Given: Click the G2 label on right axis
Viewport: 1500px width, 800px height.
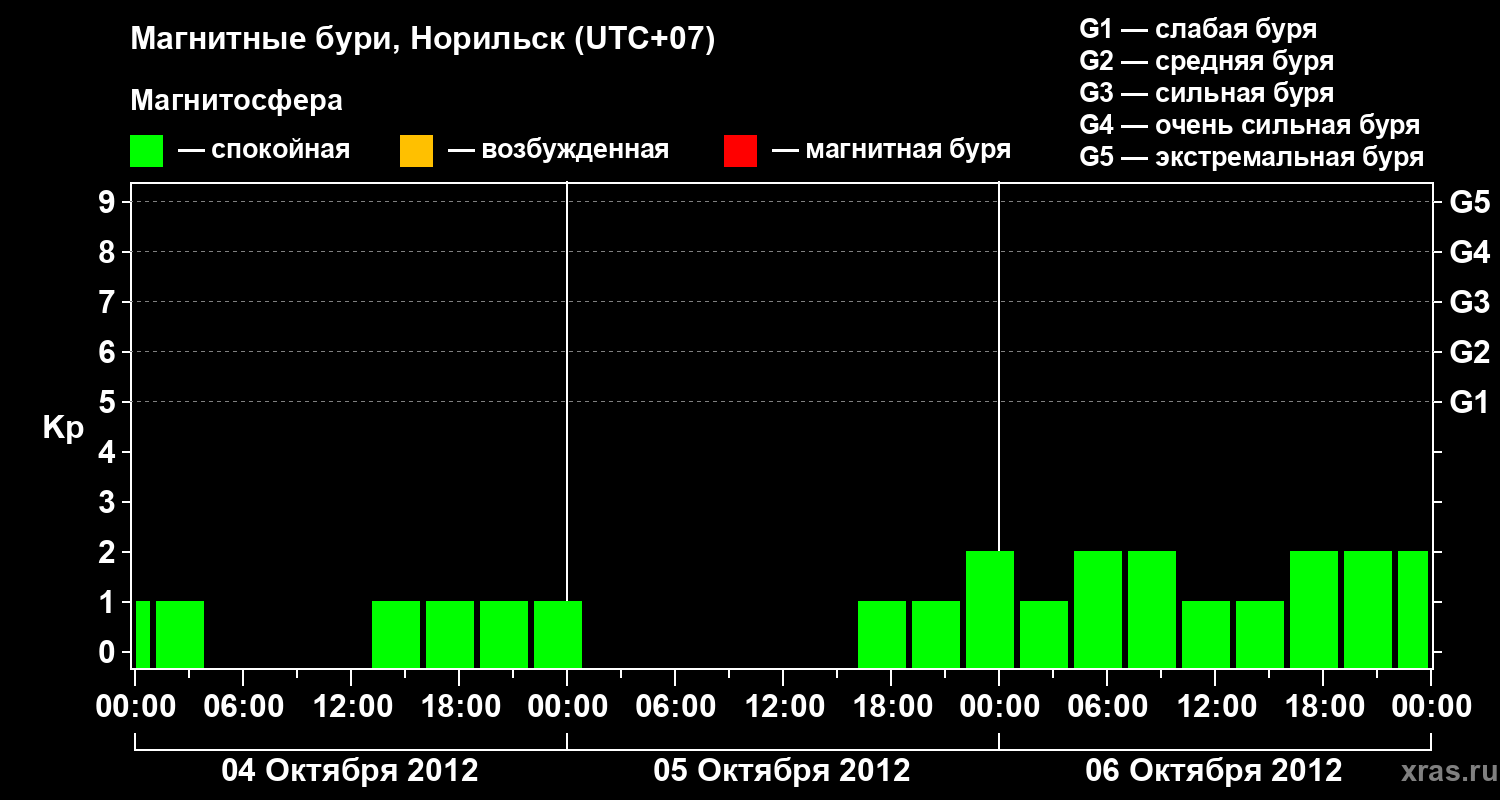Looking at the screenshot, I should (1469, 352).
